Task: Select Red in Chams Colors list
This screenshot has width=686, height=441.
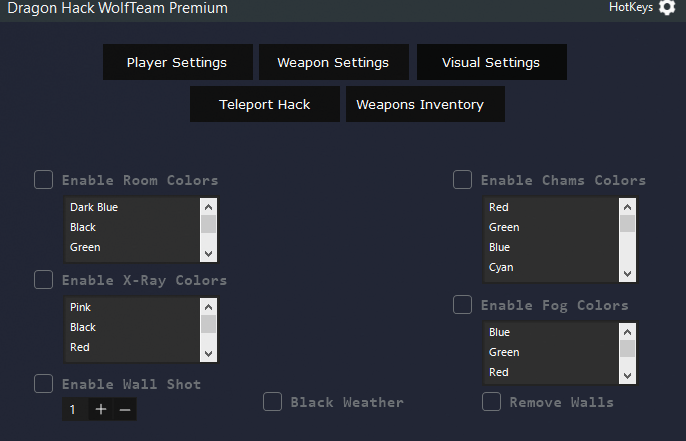Action: 551,207
